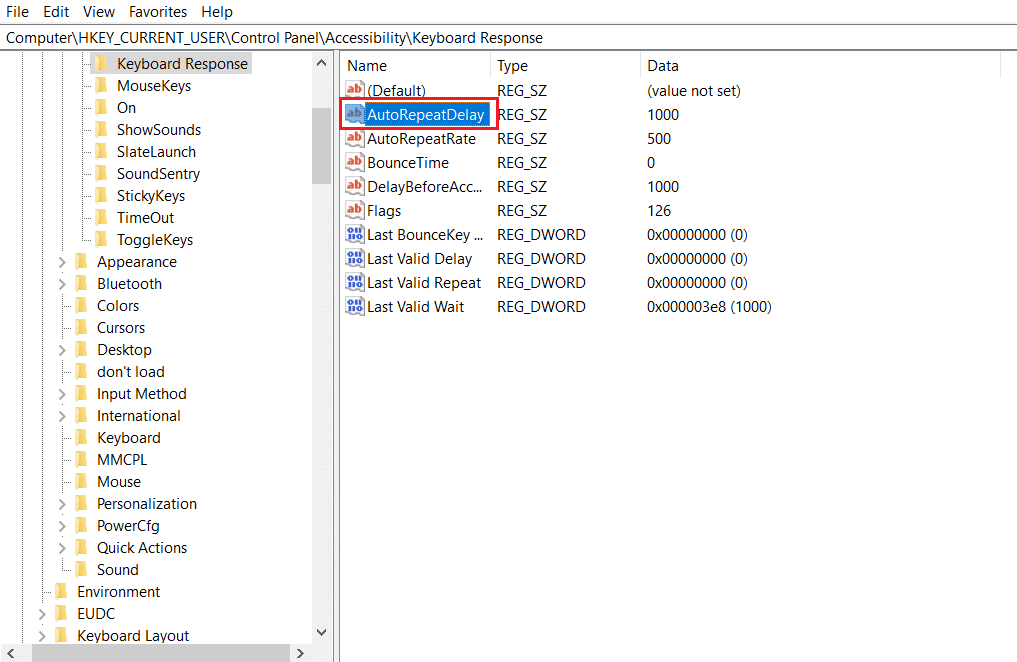Screen dimensions: 1017x662
Task: Click the Colors folder icon
Action: (82, 305)
